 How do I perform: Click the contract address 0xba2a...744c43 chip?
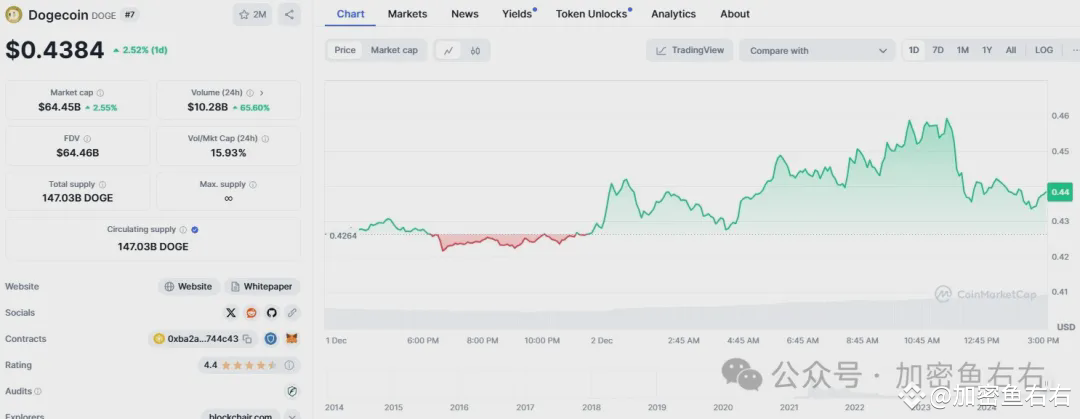click(x=202, y=339)
